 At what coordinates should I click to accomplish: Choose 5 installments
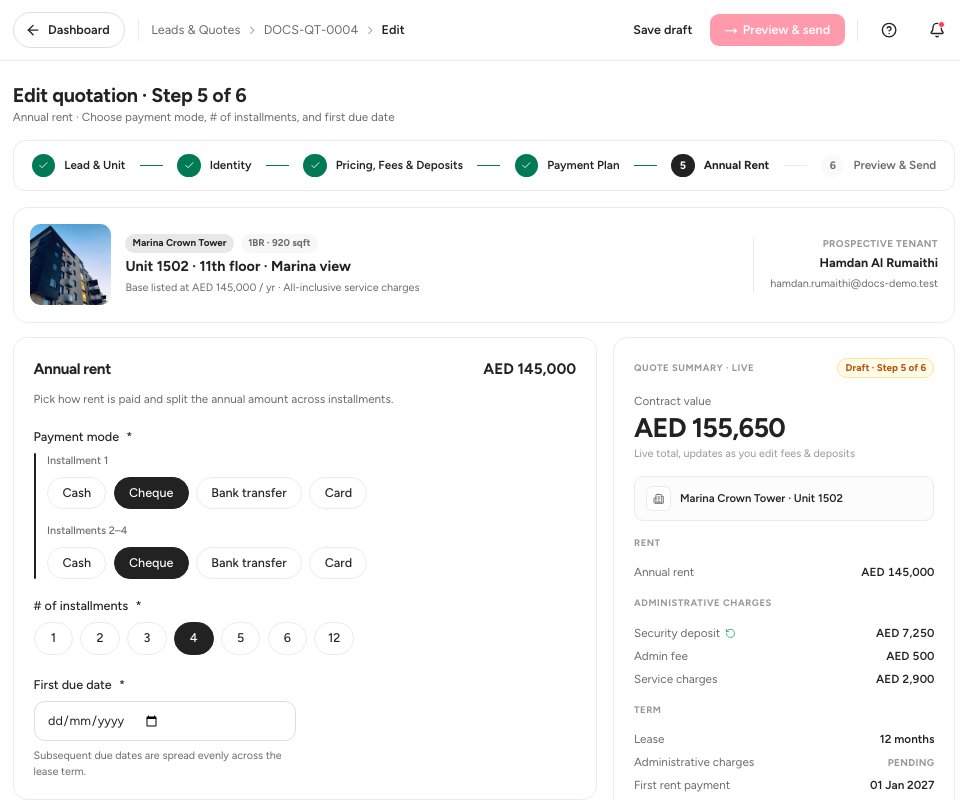coord(241,638)
